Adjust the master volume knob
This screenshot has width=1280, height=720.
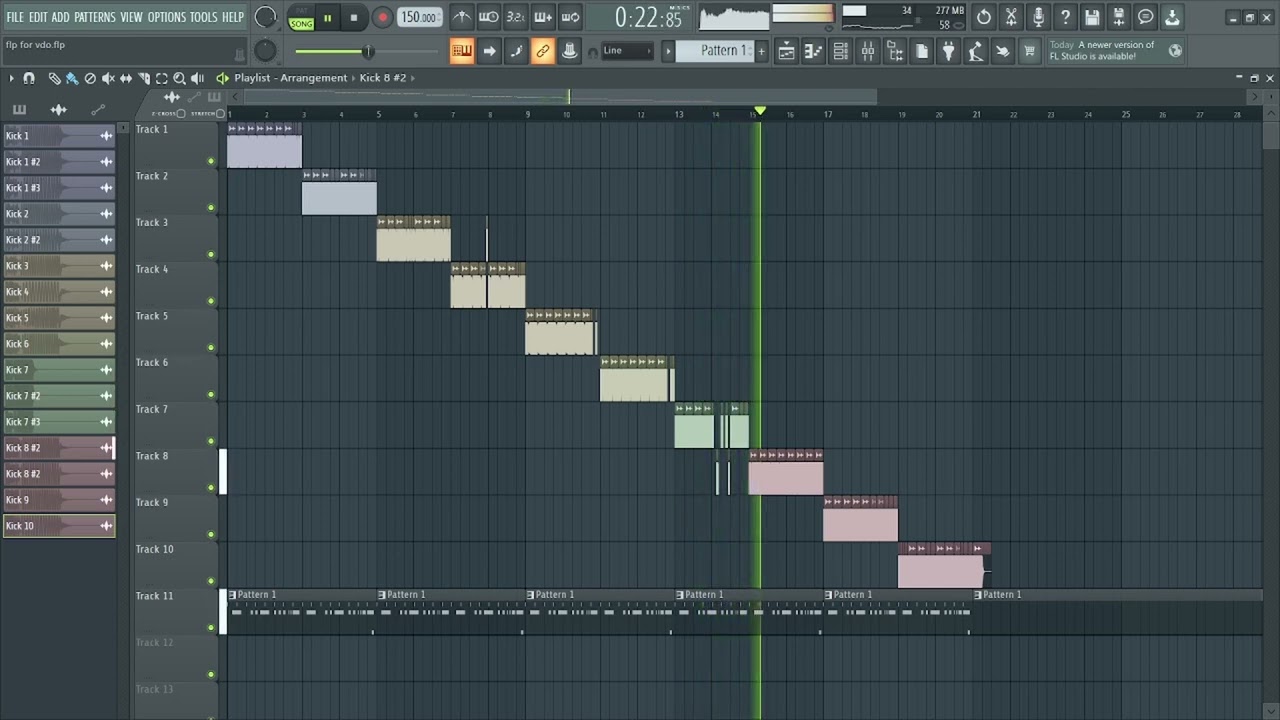coord(265,17)
